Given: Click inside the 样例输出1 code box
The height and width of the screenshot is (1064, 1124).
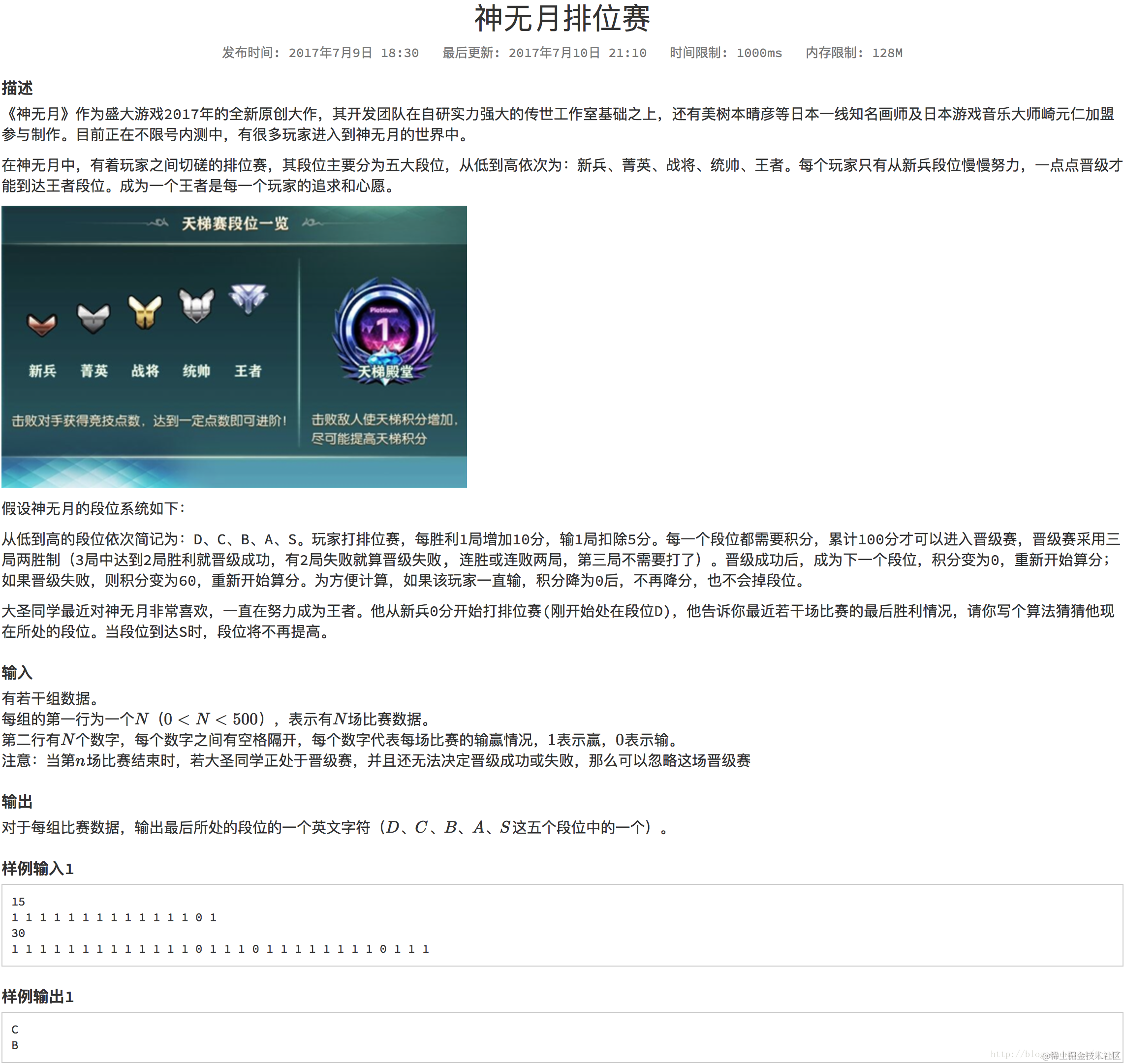Looking at the screenshot, I should click(x=562, y=1037).
